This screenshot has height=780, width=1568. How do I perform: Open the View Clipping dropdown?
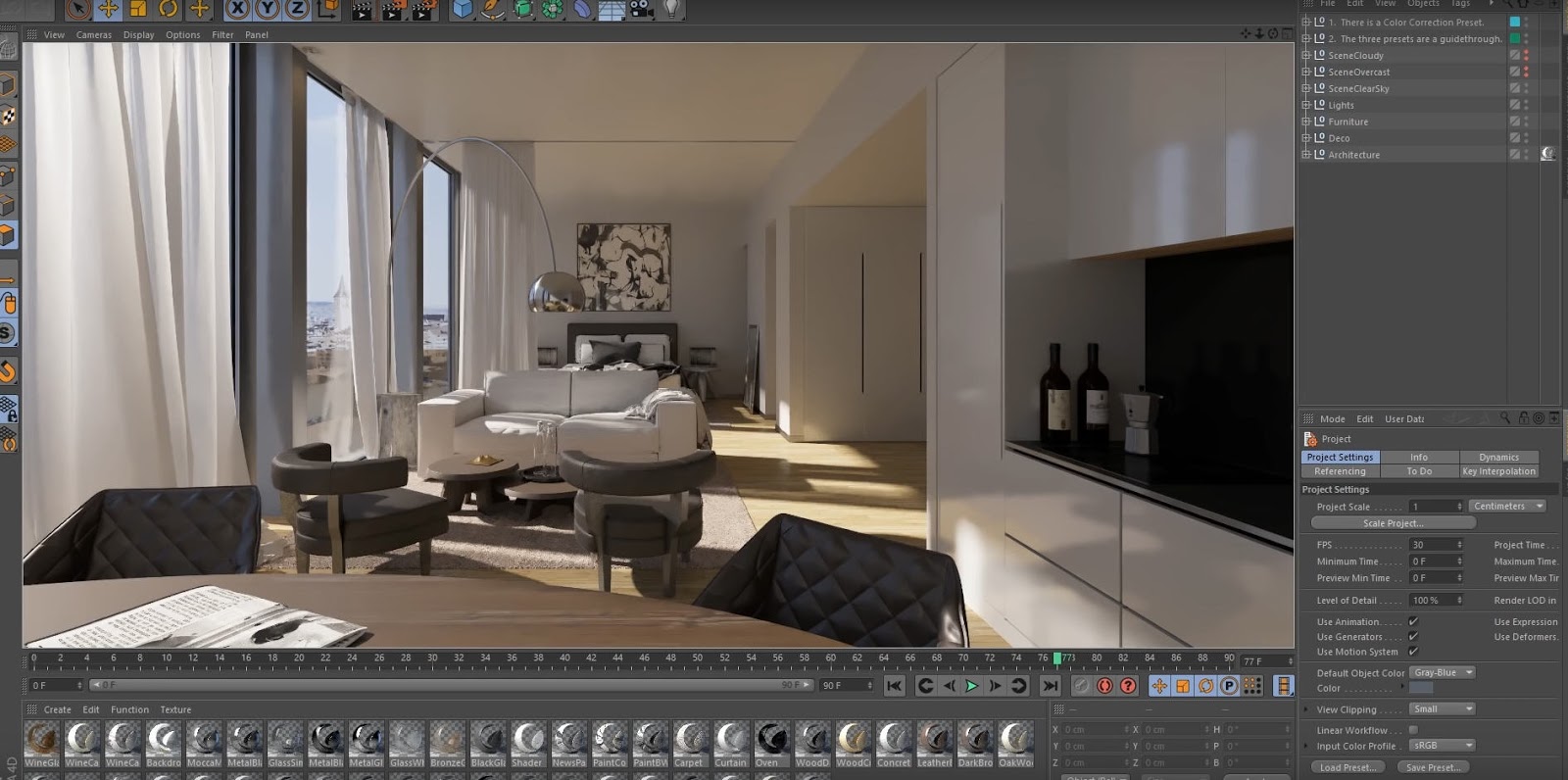point(1443,709)
